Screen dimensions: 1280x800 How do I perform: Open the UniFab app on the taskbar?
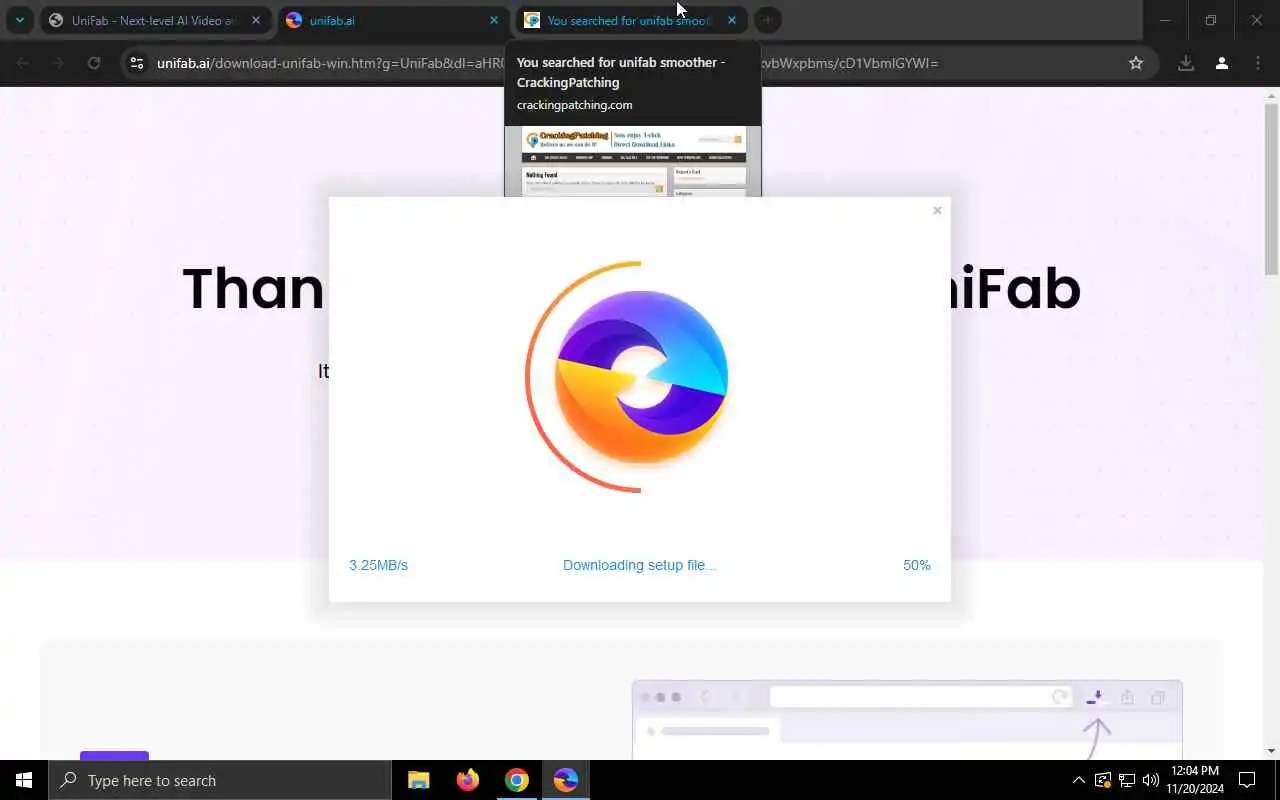coord(565,780)
